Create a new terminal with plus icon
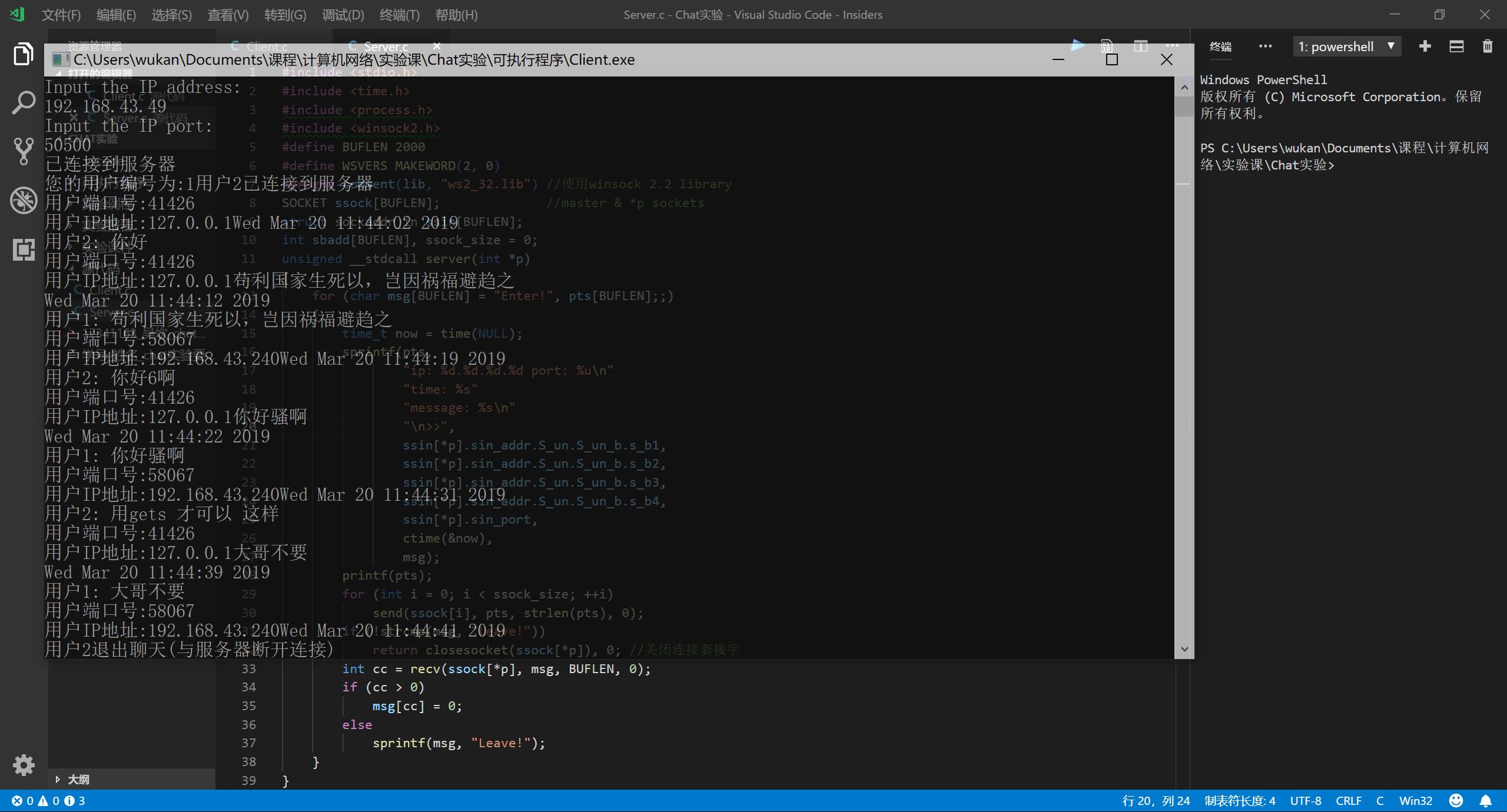Screen dimensions: 1507x812 tap(1425, 46)
